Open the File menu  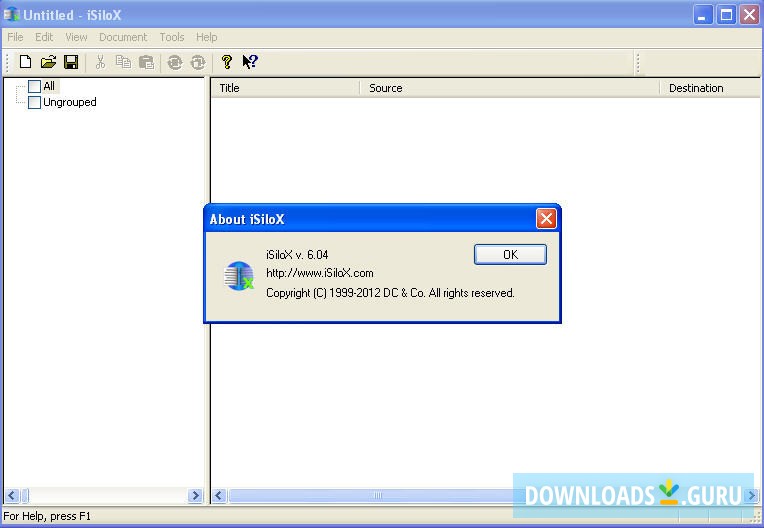pyautogui.click(x=15, y=37)
